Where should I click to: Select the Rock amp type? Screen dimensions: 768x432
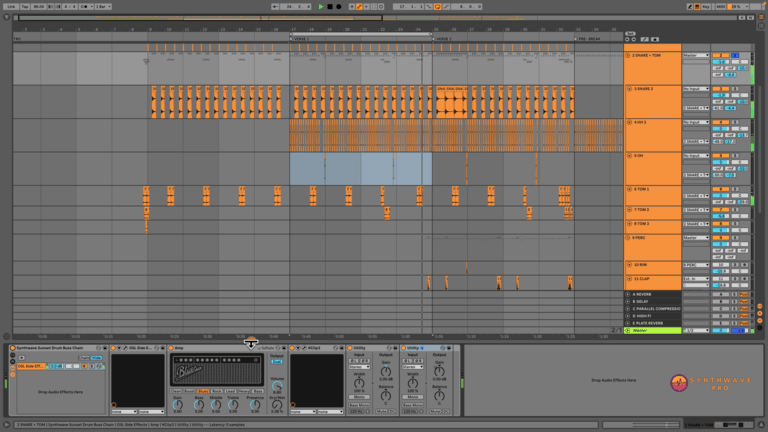(x=216, y=391)
